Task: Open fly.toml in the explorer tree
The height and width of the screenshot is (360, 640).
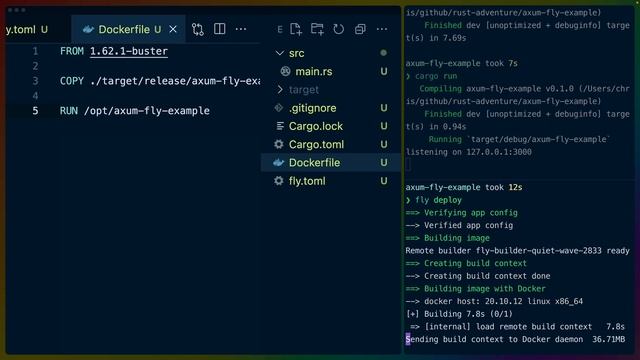Action: tap(307, 181)
